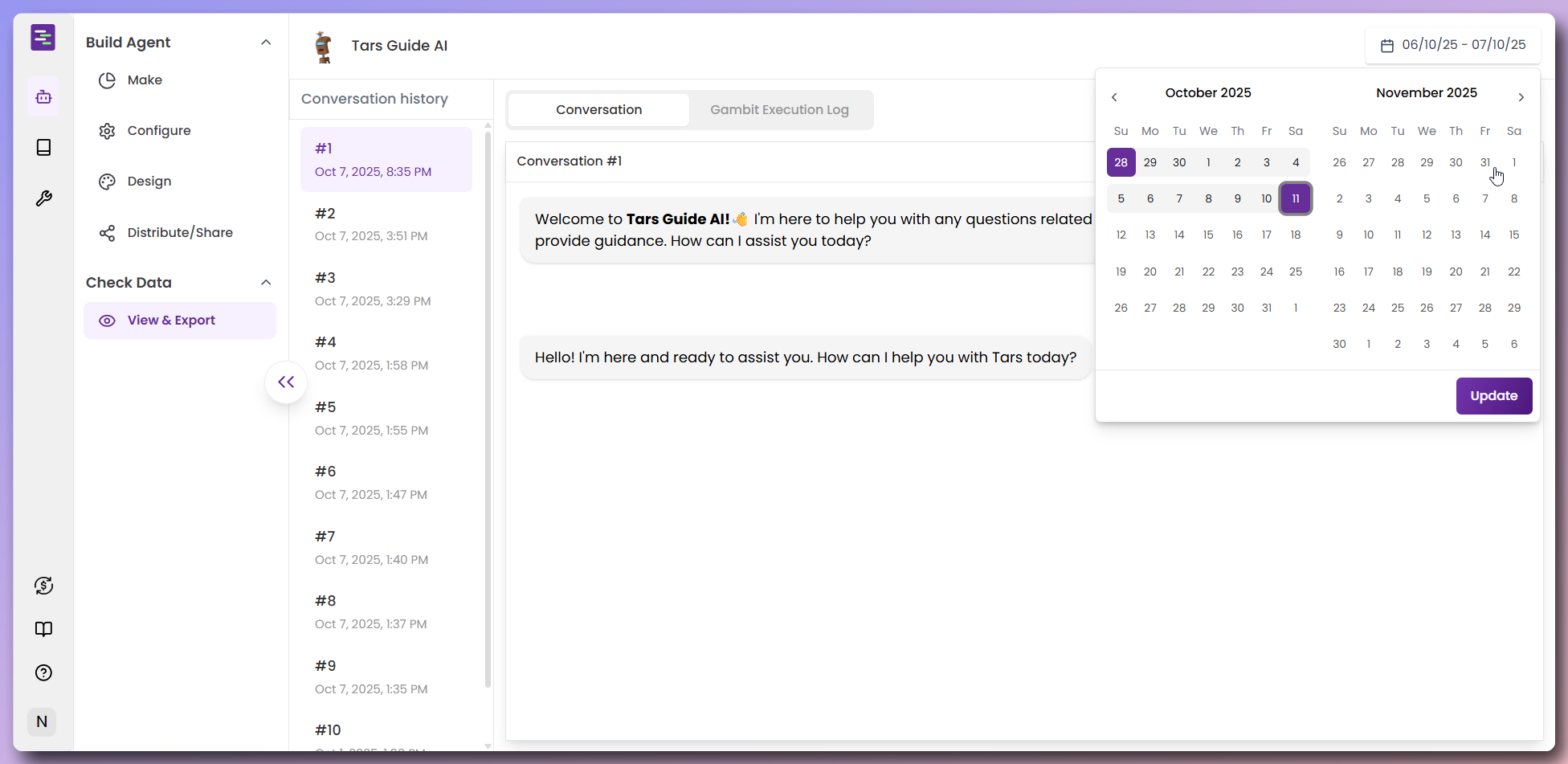
Task: Select conversation #7 from Oct 7, 1:40 PM
Action: [386, 547]
